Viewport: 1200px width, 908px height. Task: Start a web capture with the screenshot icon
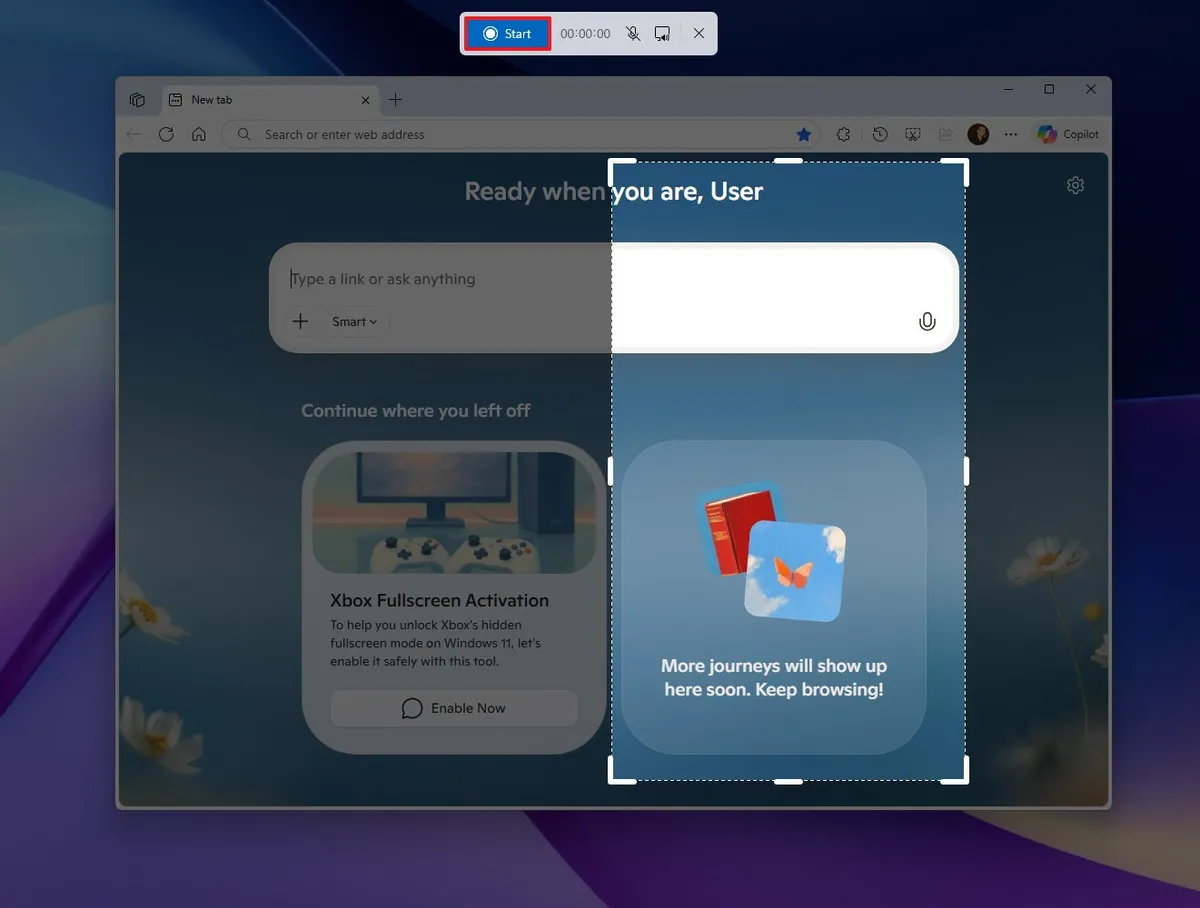coord(912,133)
